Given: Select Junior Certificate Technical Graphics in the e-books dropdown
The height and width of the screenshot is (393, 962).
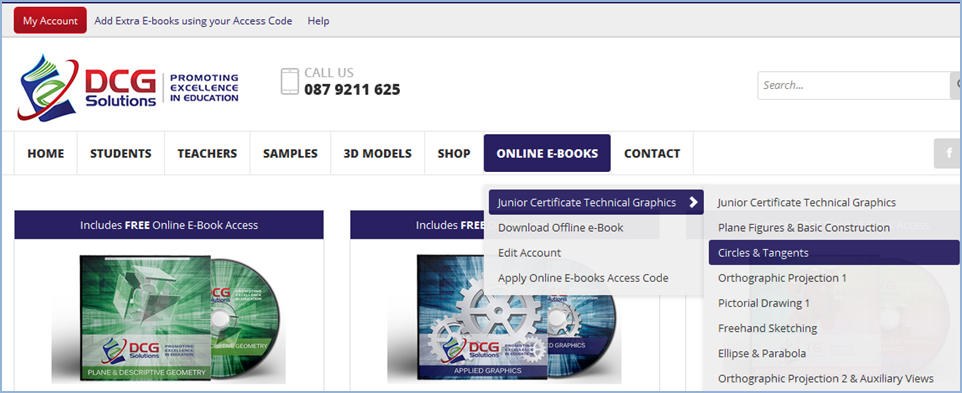Looking at the screenshot, I should [x=596, y=202].
